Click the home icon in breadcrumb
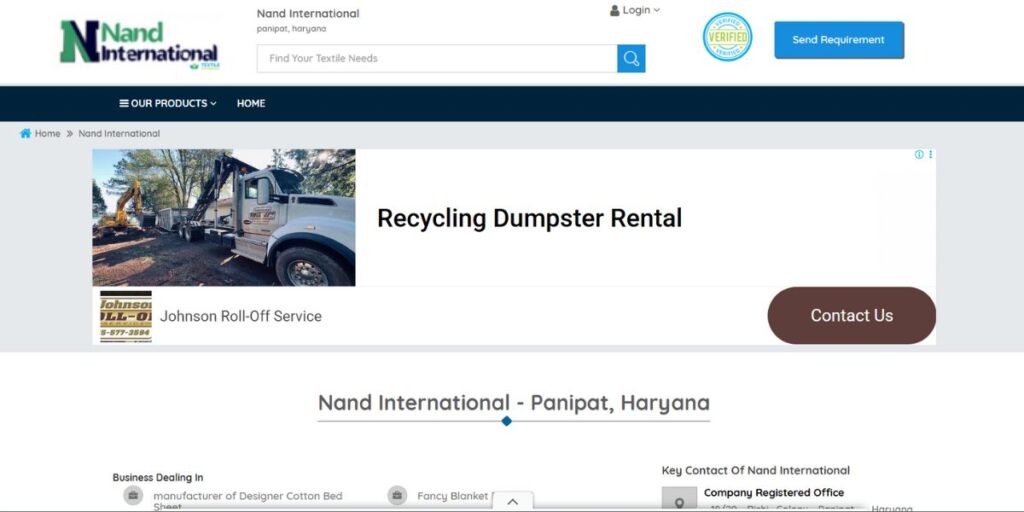 tap(26, 134)
